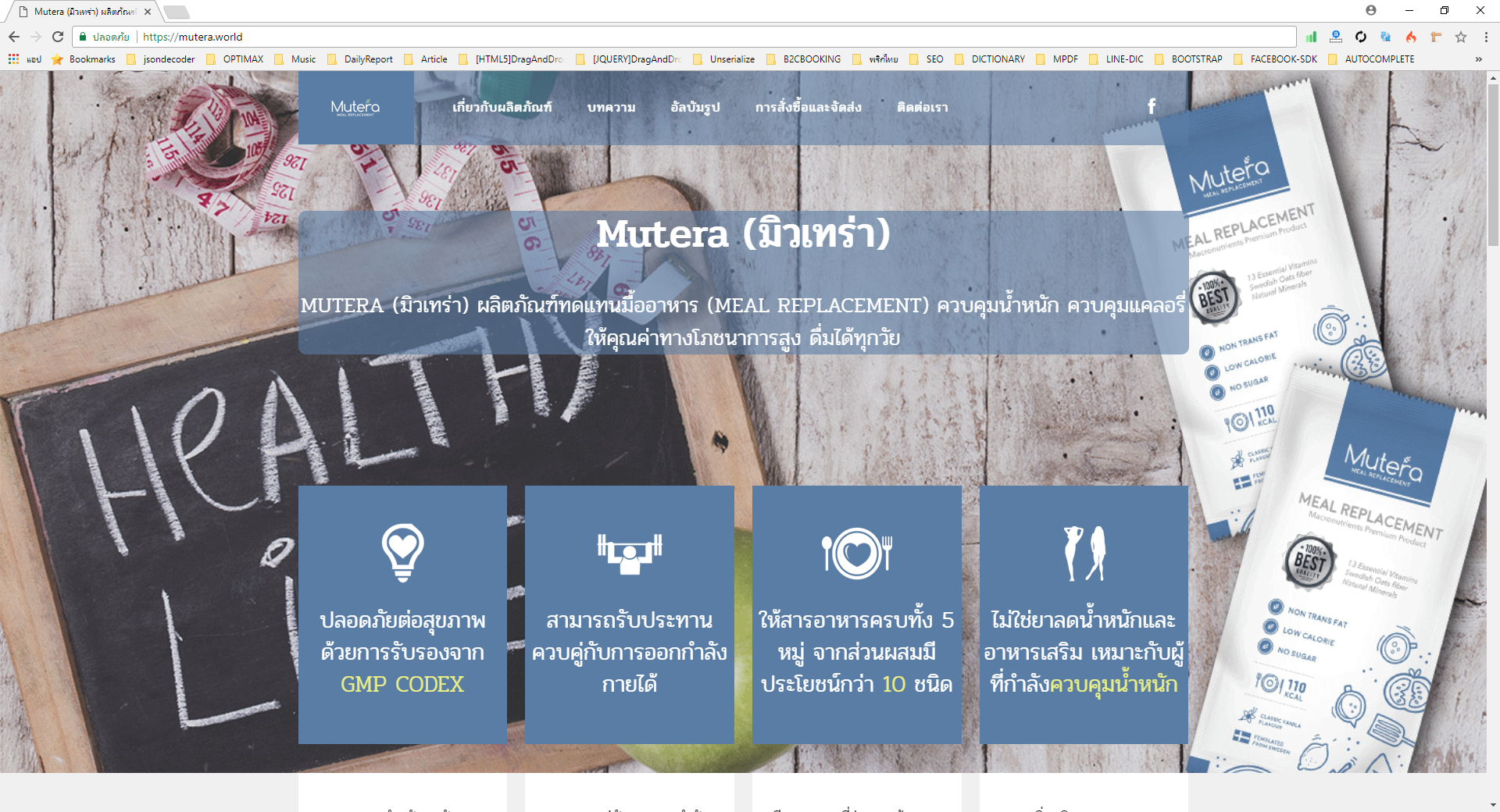Click the plate and cutlery icon
This screenshot has height=812, width=1500.
click(857, 553)
